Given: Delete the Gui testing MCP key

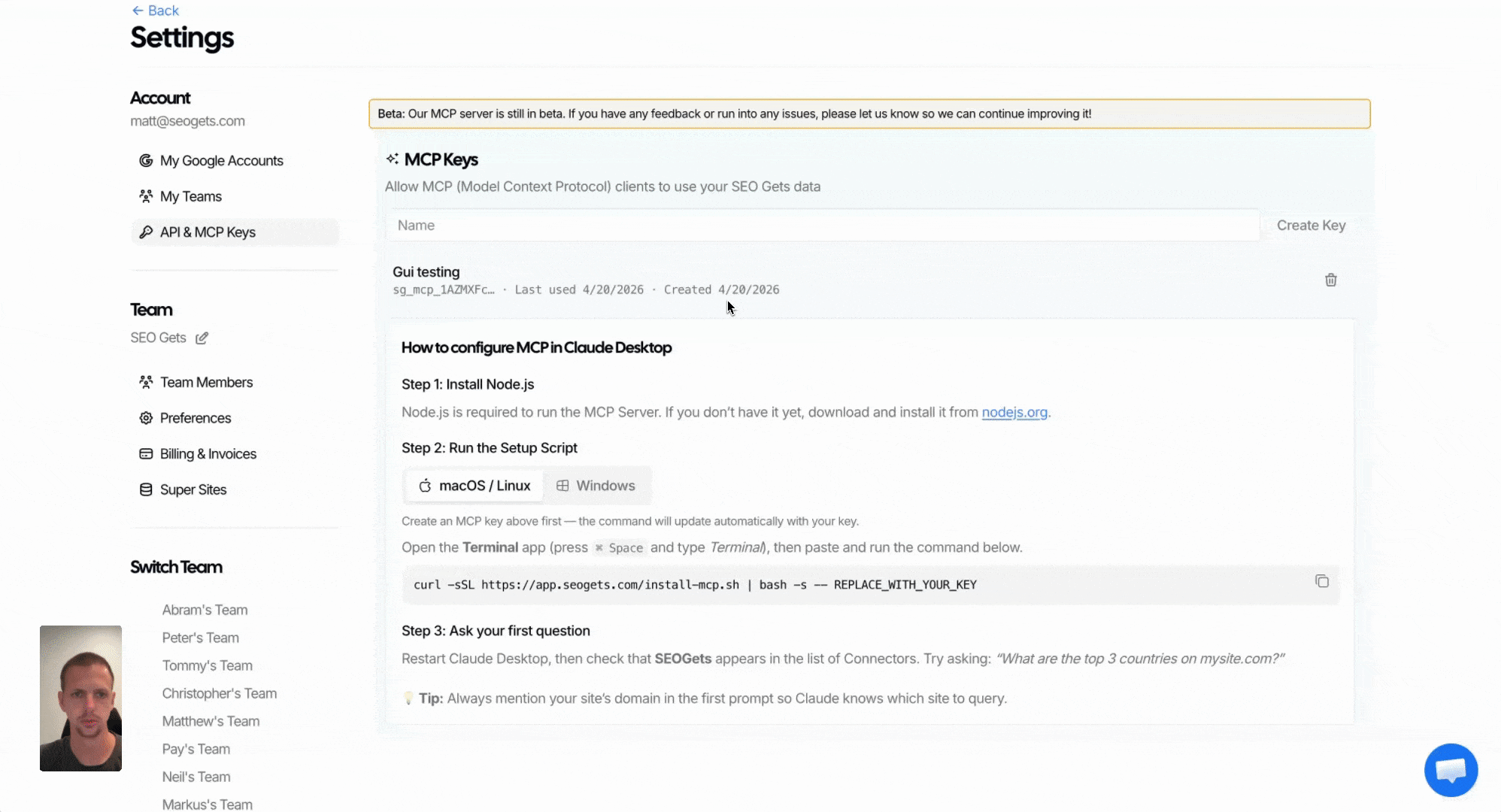Looking at the screenshot, I should click(x=1330, y=280).
